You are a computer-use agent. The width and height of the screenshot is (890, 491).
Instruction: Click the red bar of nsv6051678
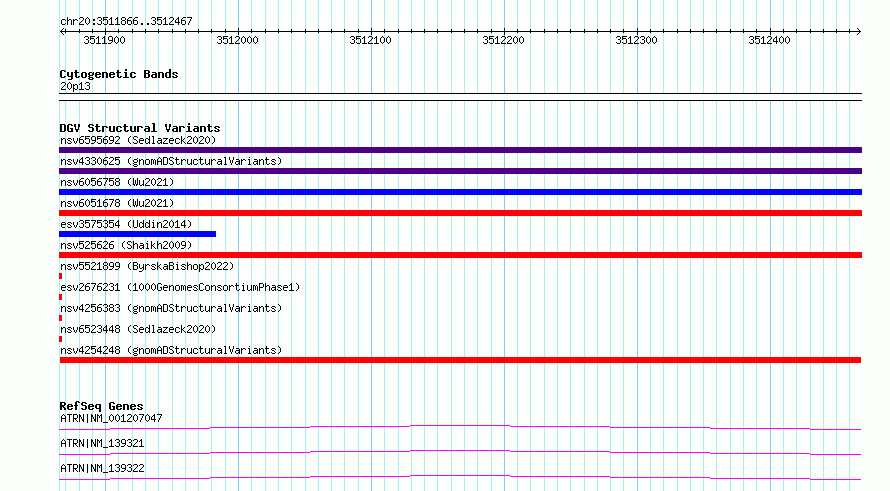460,213
